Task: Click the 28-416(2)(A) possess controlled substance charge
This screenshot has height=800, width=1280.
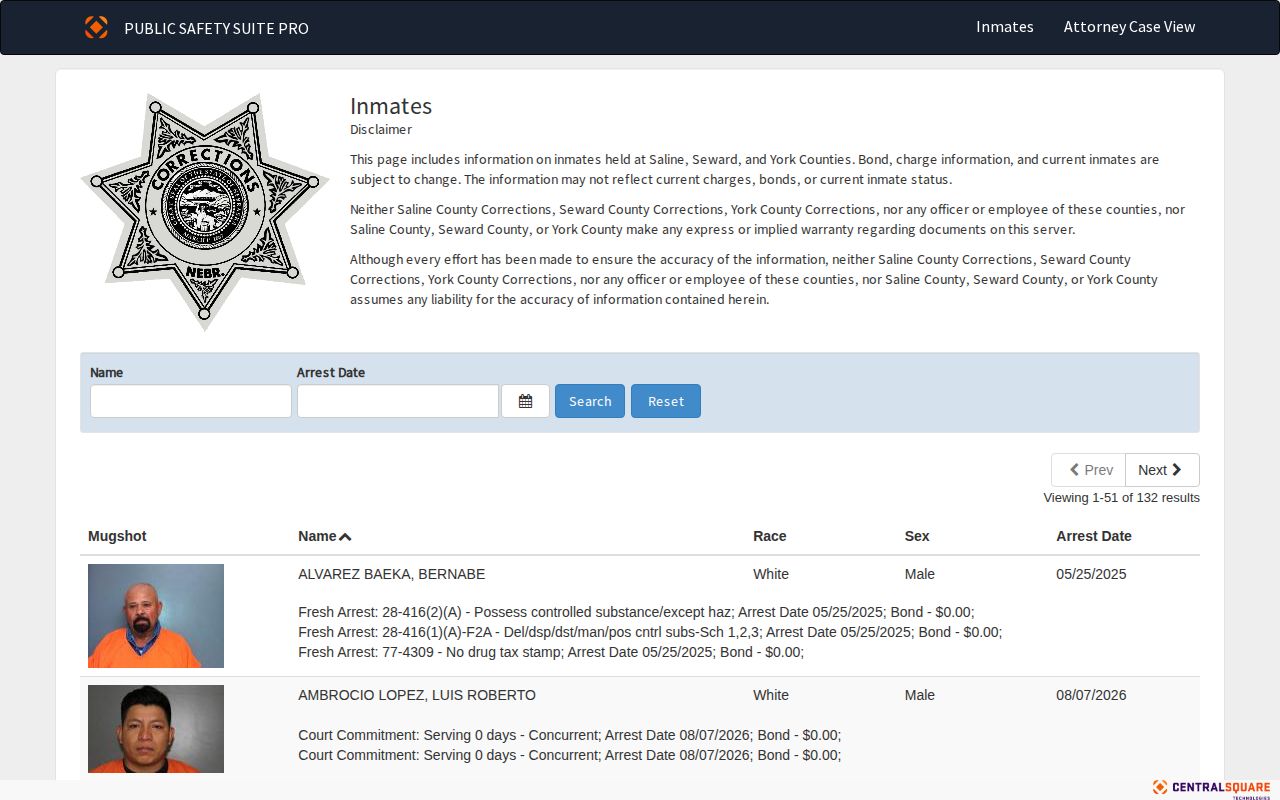Action: 636,612
